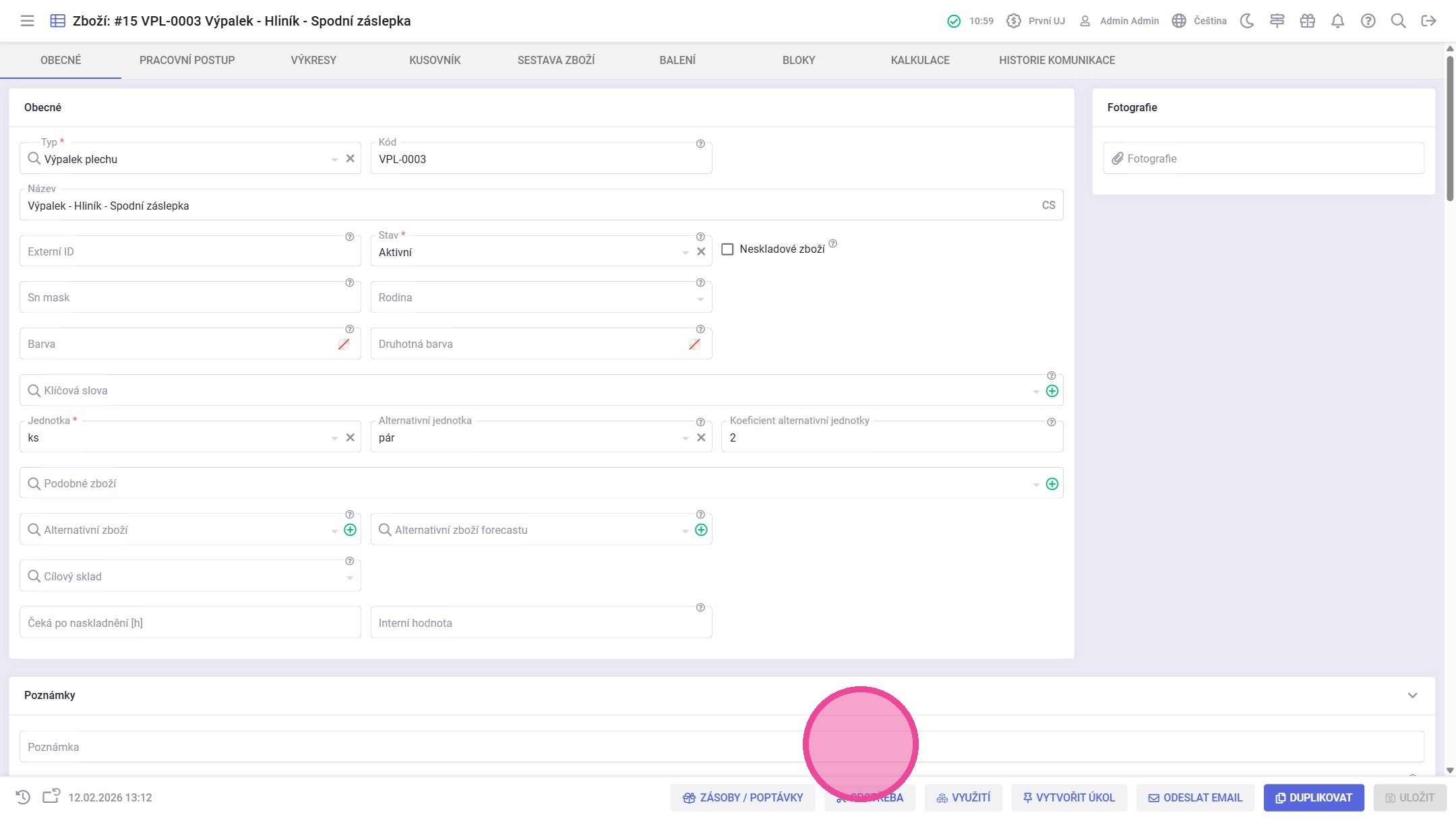Open the Barva color picker swatch
Image resolution: width=1456 pixels, height=819 pixels.
click(344, 344)
